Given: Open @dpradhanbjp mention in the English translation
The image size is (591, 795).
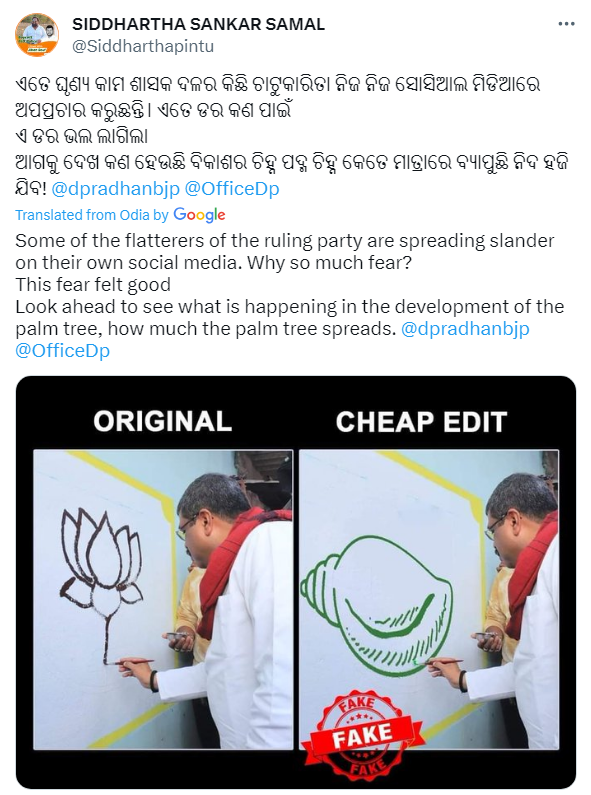Looking at the screenshot, I should click(x=465, y=329).
